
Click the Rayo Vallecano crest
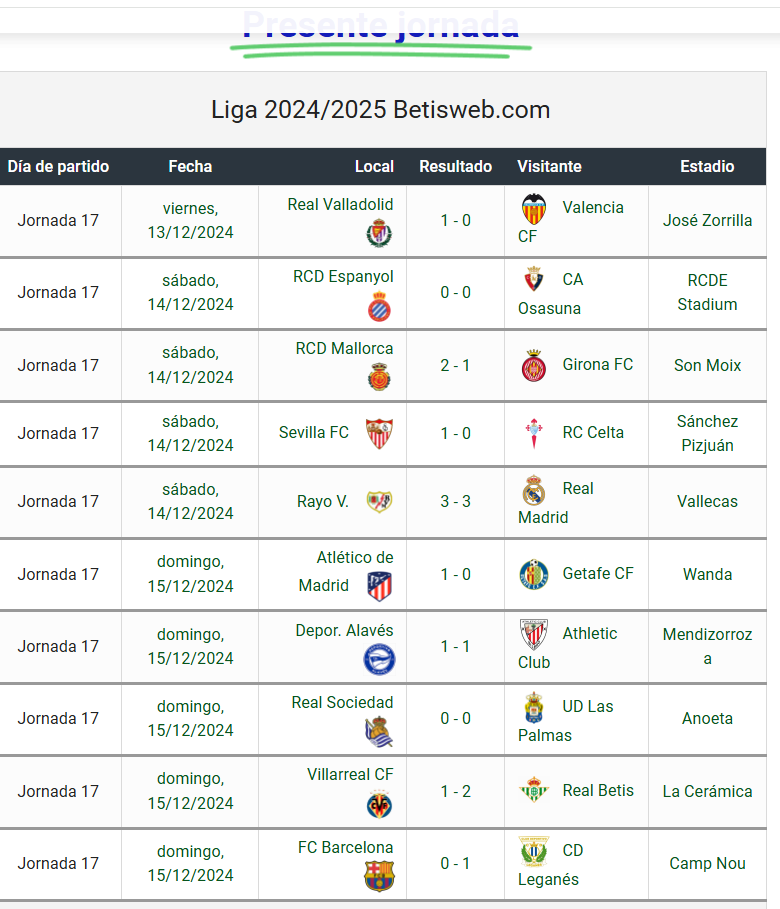pyautogui.click(x=379, y=502)
